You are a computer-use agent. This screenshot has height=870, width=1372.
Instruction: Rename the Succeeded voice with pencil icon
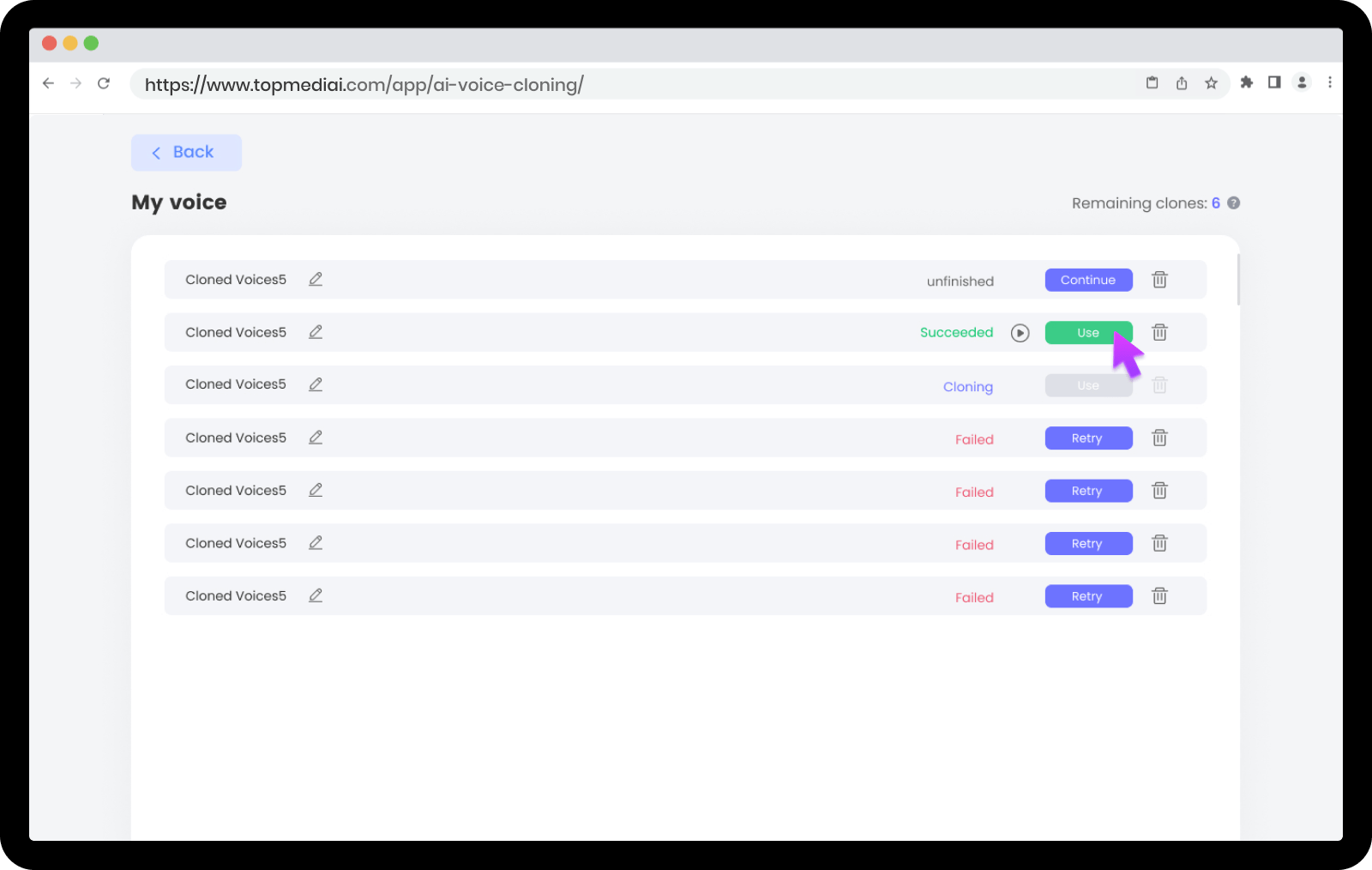click(x=316, y=332)
